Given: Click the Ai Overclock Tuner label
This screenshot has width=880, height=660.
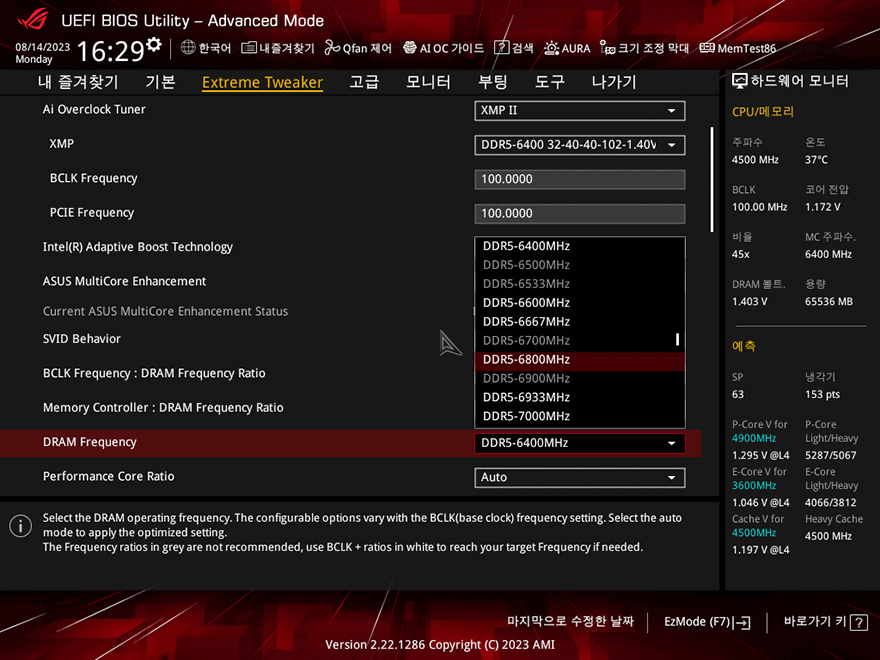Looking at the screenshot, I should coord(94,109).
